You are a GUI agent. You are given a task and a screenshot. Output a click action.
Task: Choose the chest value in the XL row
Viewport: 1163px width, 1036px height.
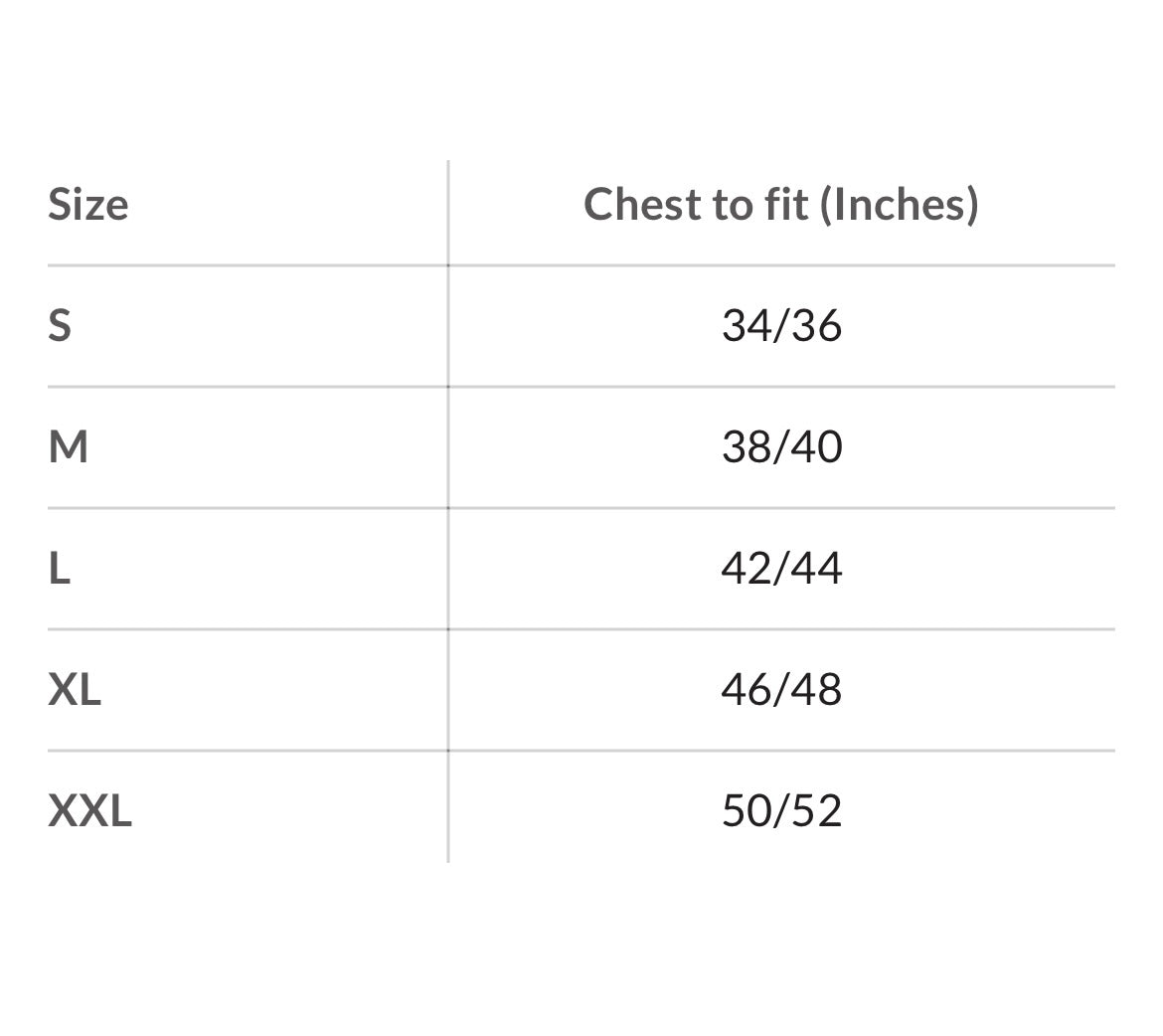[x=781, y=690]
